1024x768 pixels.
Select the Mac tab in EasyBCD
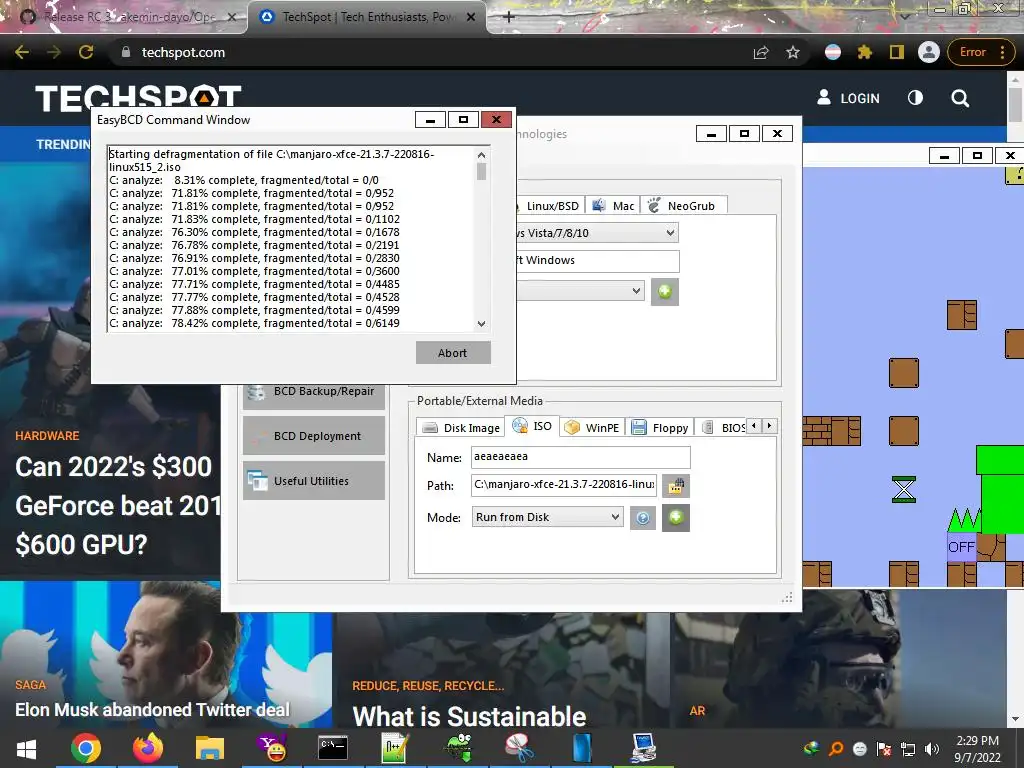[613, 206]
